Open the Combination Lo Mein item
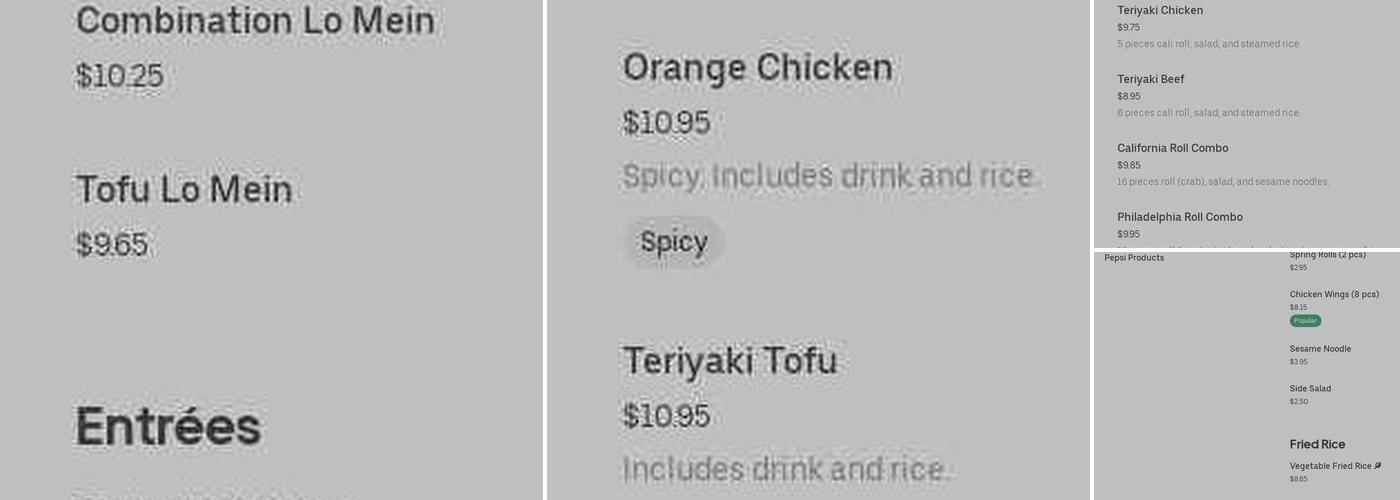 pyautogui.click(x=255, y=21)
